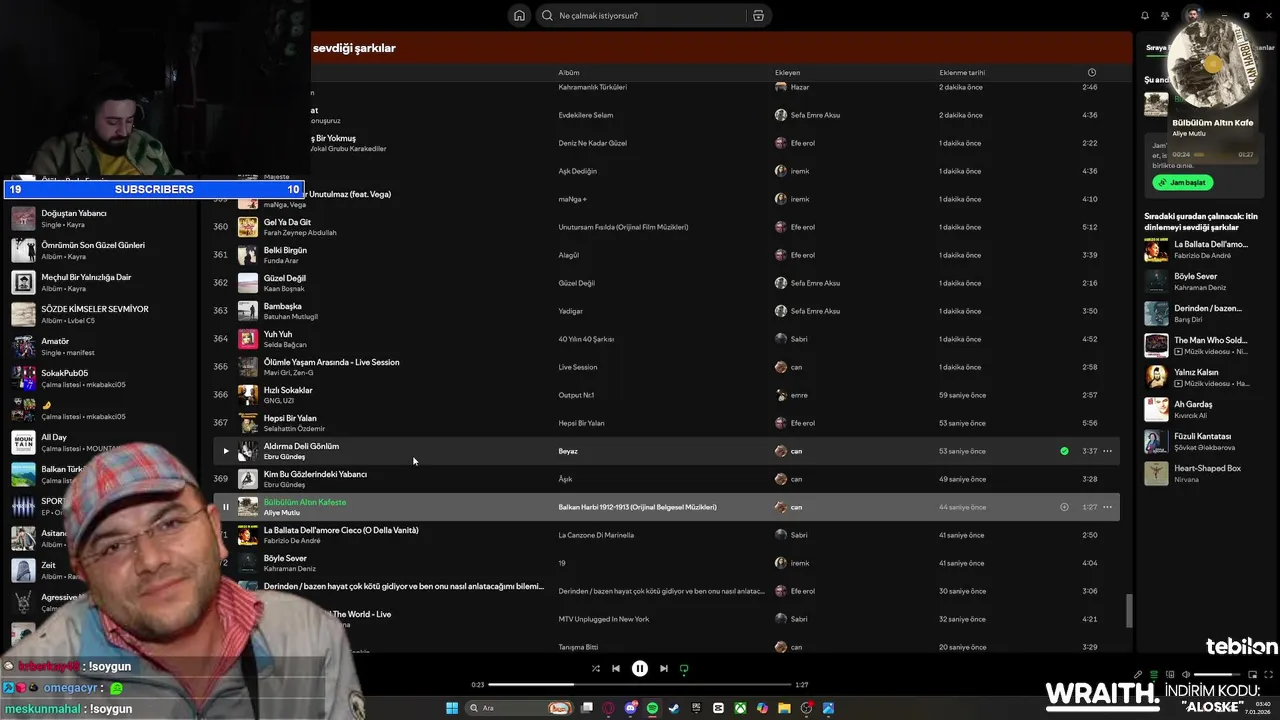Toggle shuffle playback
1280x720 pixels.
[595, 668]
